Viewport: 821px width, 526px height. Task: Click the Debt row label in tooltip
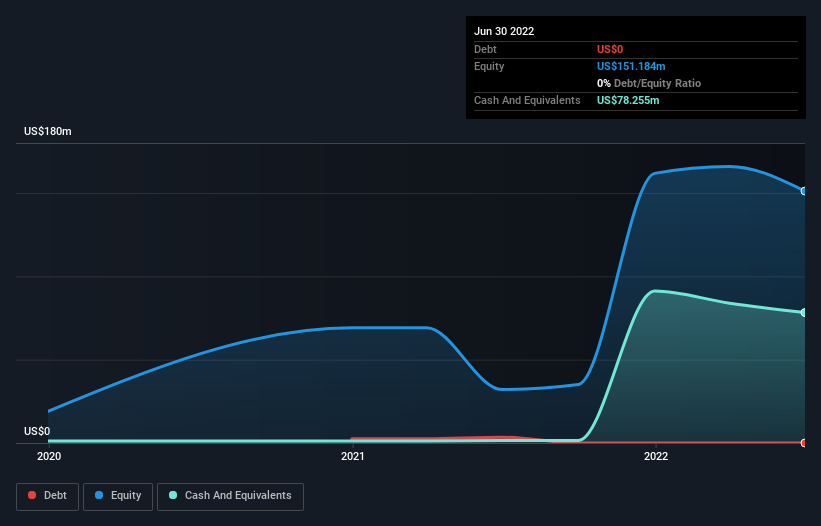(x=485, y=49)
